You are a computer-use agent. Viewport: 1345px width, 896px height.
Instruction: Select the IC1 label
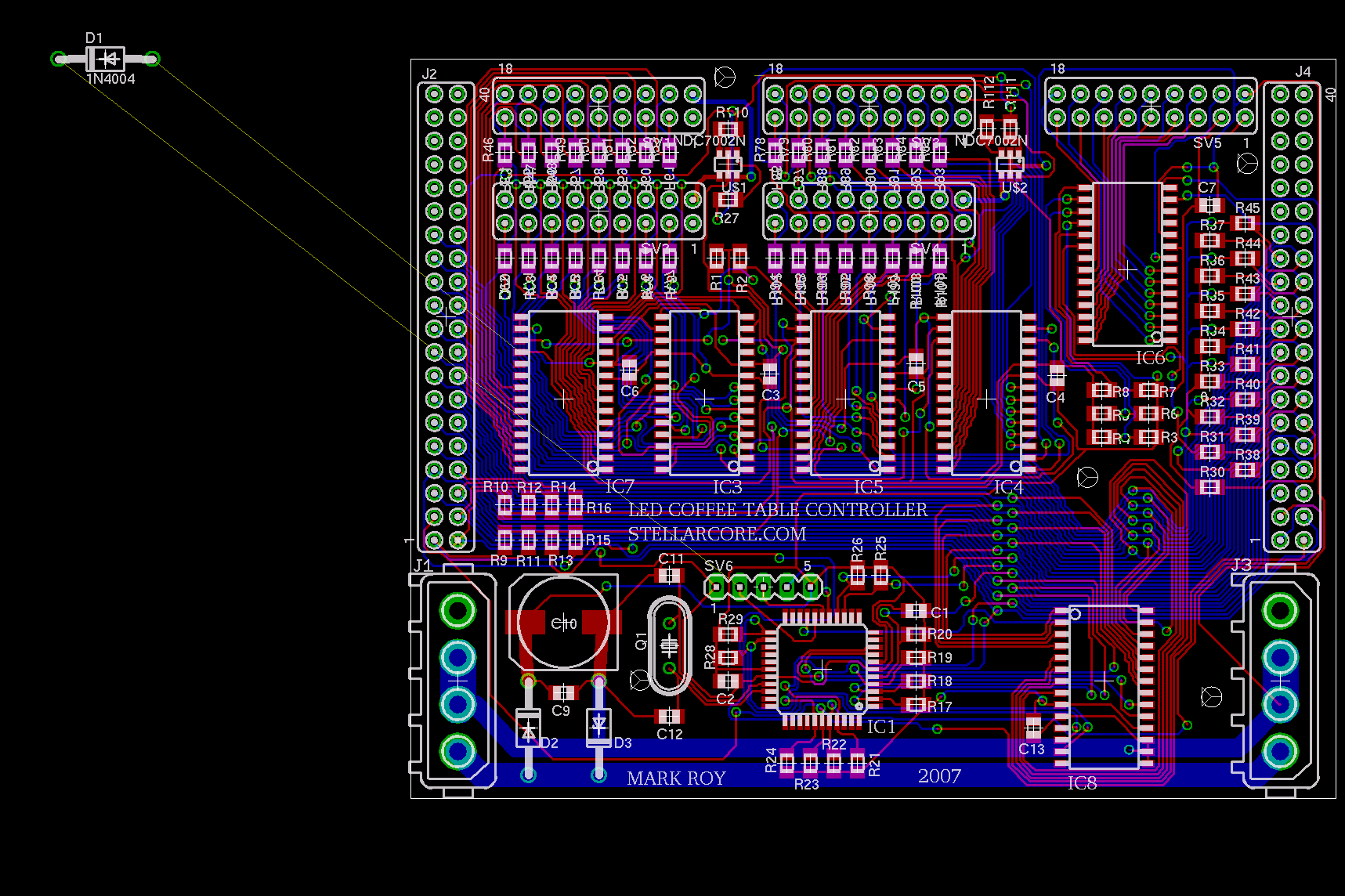(x=880, y=727)
